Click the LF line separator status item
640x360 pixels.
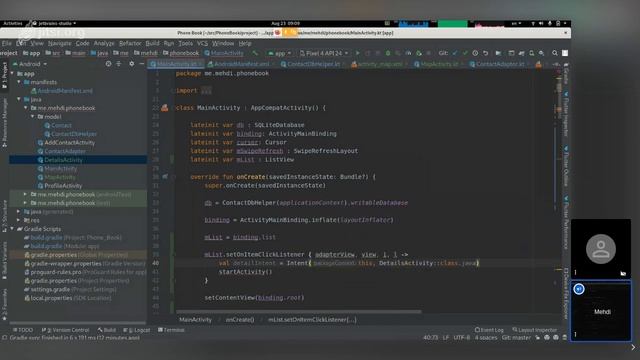pos(445,338)
